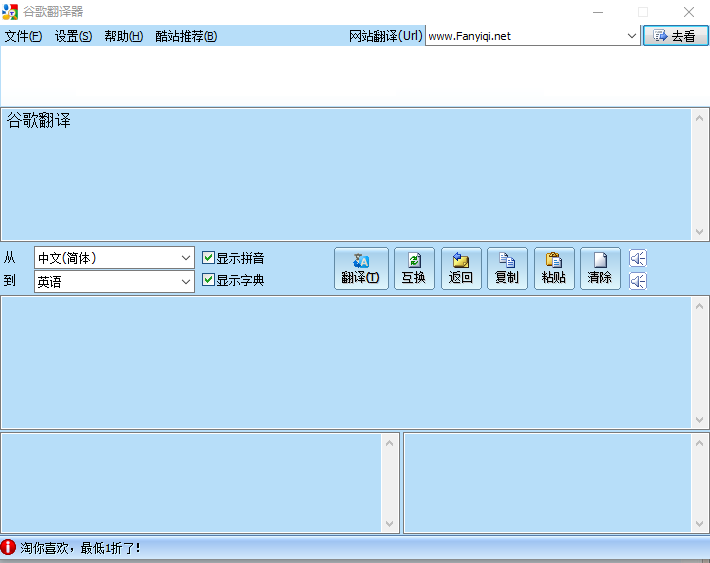Viewport: 710px width, 563px height.
Task: Click the source text area scroll-down arrow
Action: coord(700,231)
